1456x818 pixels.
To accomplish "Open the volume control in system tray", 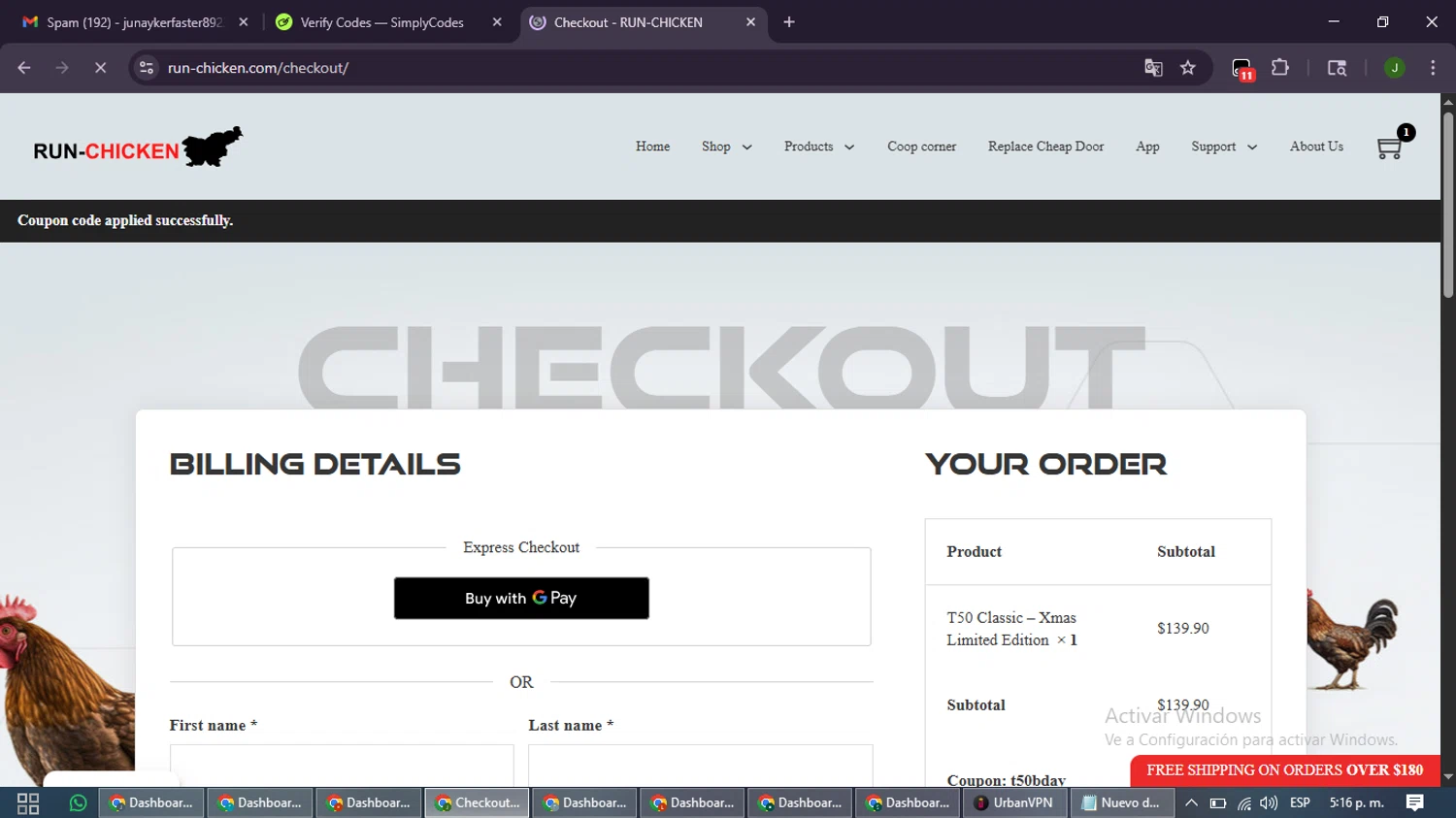I will [1269, 803].
